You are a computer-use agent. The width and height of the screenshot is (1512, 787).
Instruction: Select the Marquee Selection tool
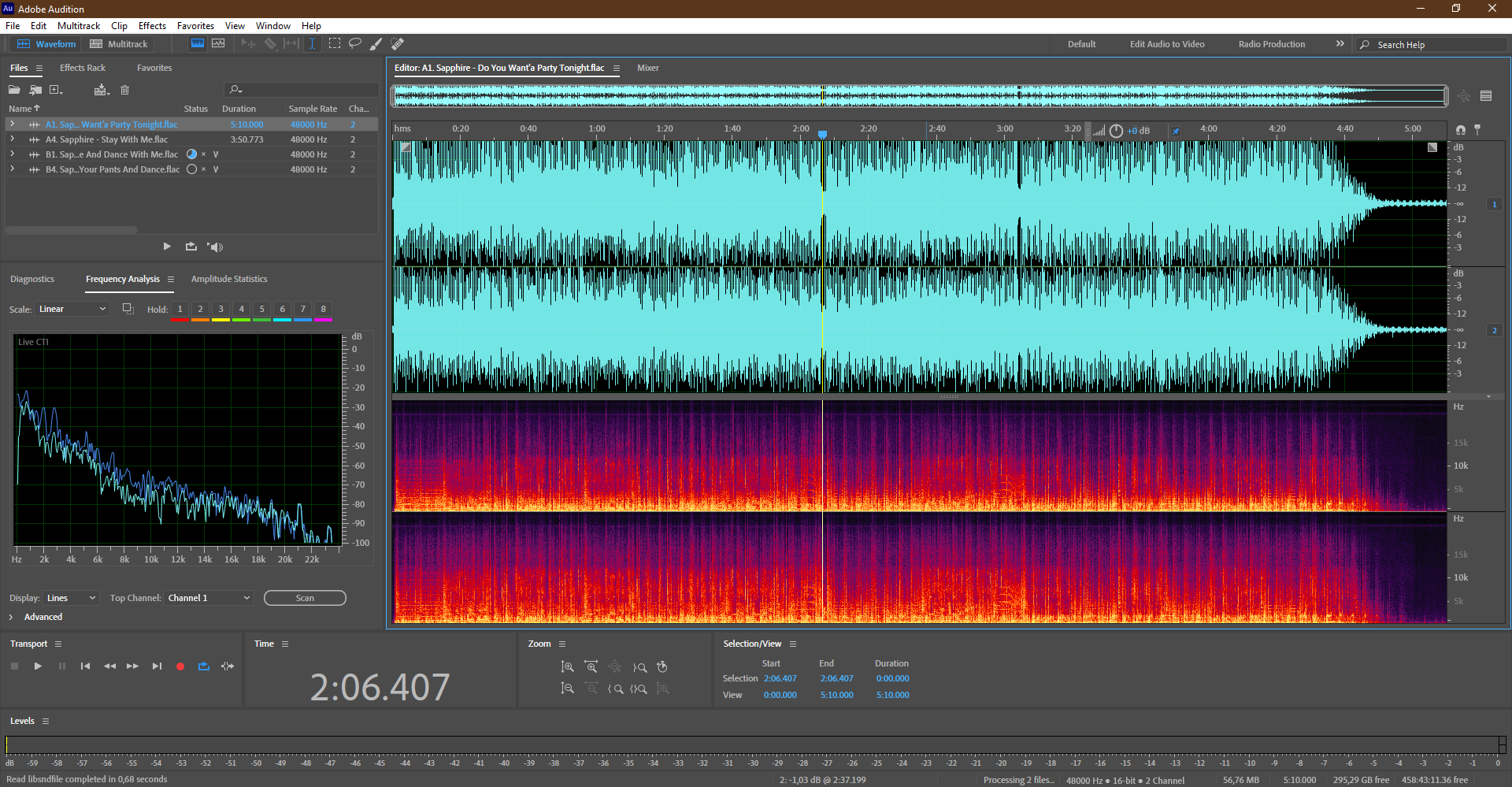[x=335, y=44]
